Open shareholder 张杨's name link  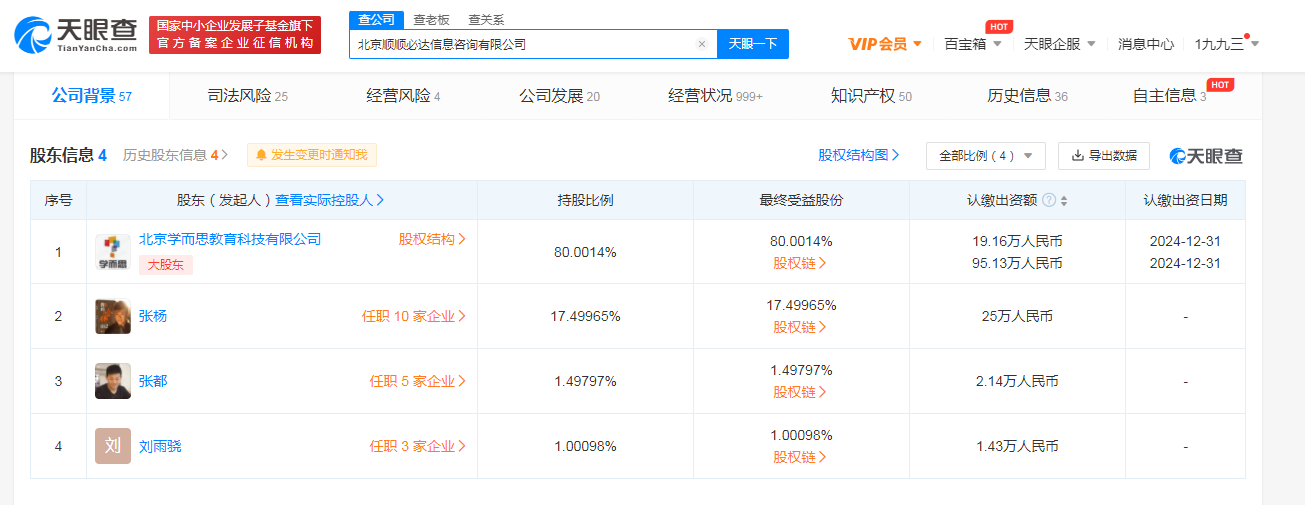pyautogui.click(x=153, y=316)
